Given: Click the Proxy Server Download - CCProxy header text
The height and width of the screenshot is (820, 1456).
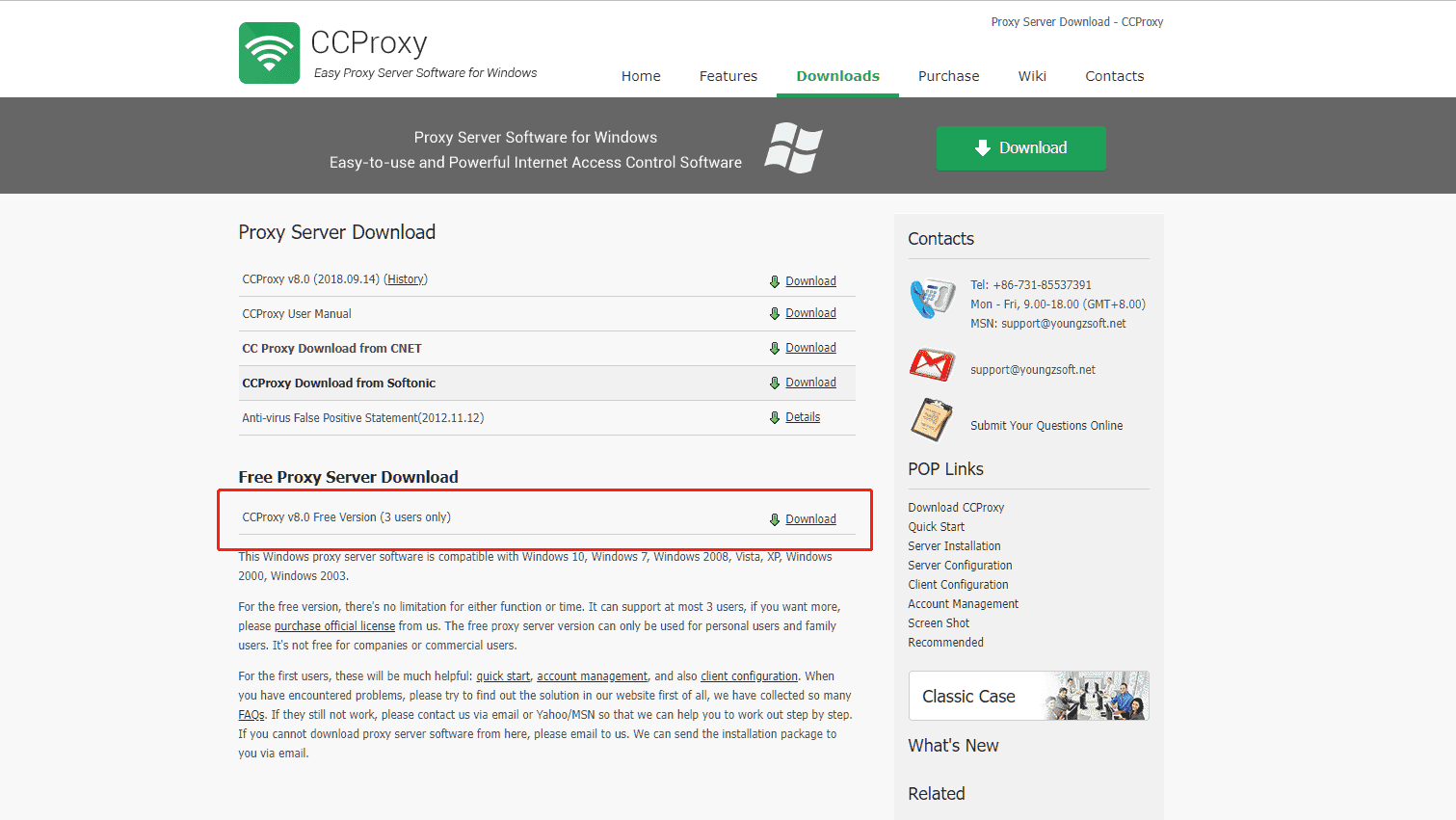Looking at the screenshot, I should tap(1077, 22).
